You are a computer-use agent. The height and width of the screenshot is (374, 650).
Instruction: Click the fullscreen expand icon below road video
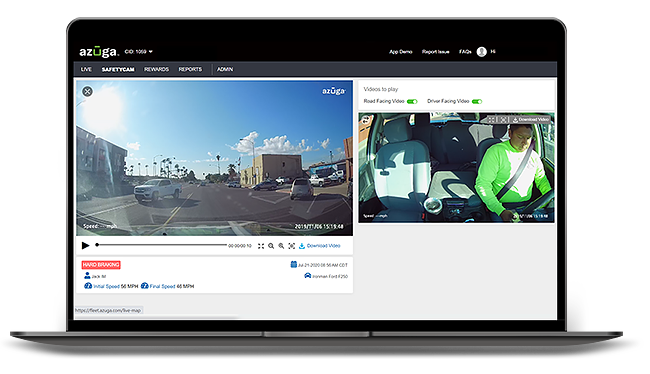(x=261, y=246)
